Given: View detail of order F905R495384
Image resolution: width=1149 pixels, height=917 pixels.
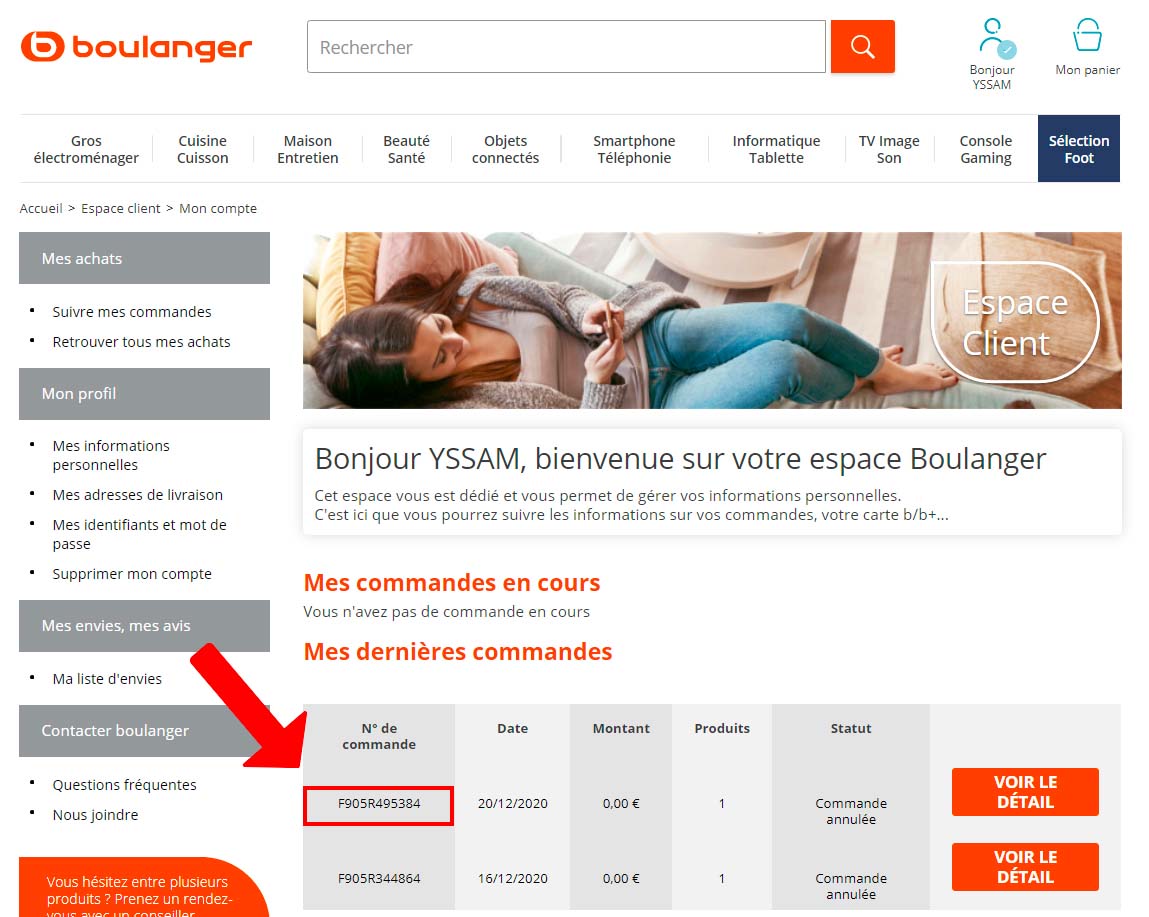Looking at the screenshot, I should (x=1025, y=792).
